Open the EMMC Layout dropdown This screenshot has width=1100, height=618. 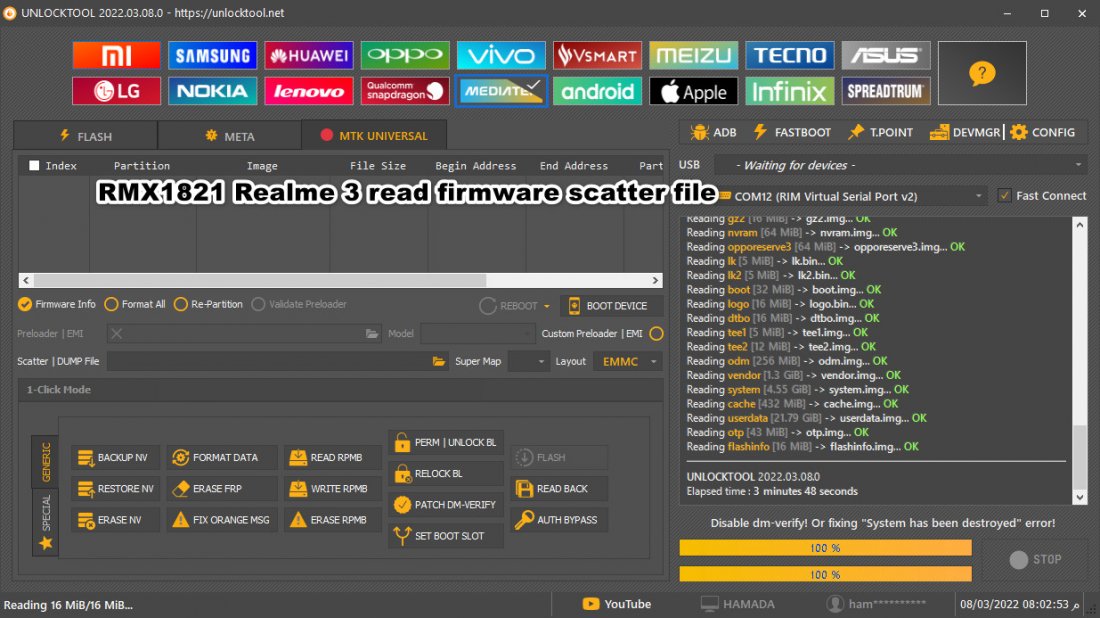(x=627, y=361)
